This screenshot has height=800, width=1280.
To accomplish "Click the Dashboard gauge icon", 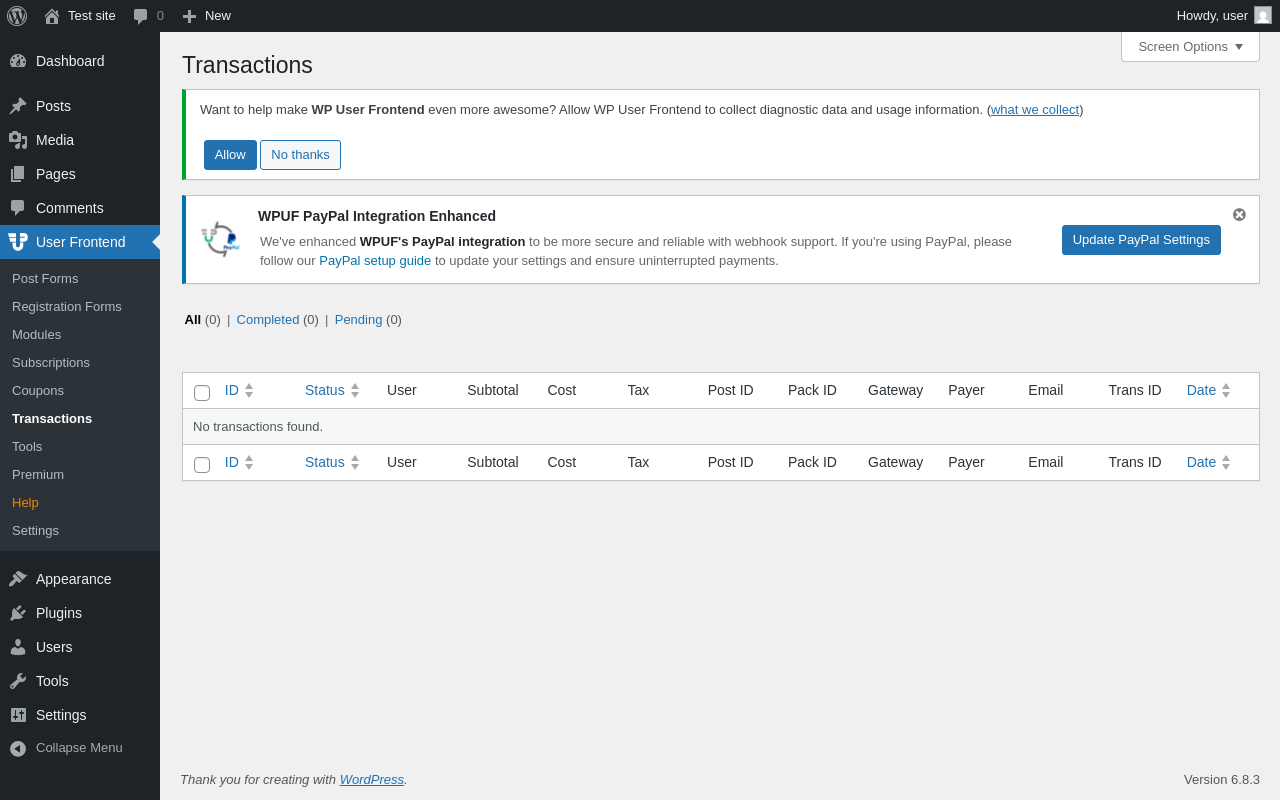I will (x=18, y=61).
